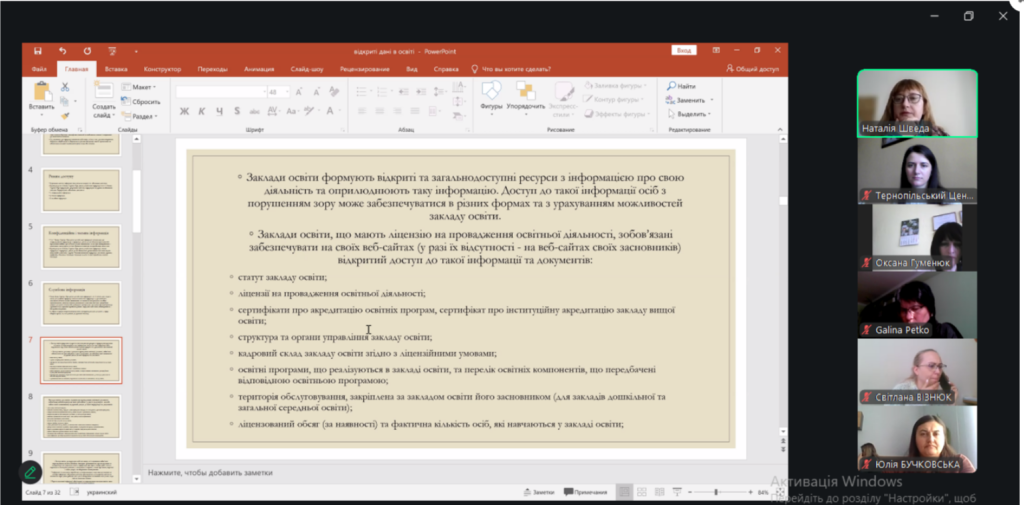Click the zoom slider in status bar
Image resolution: width=1024 pixels, height=505 pixels.
(x=714, y=492)
